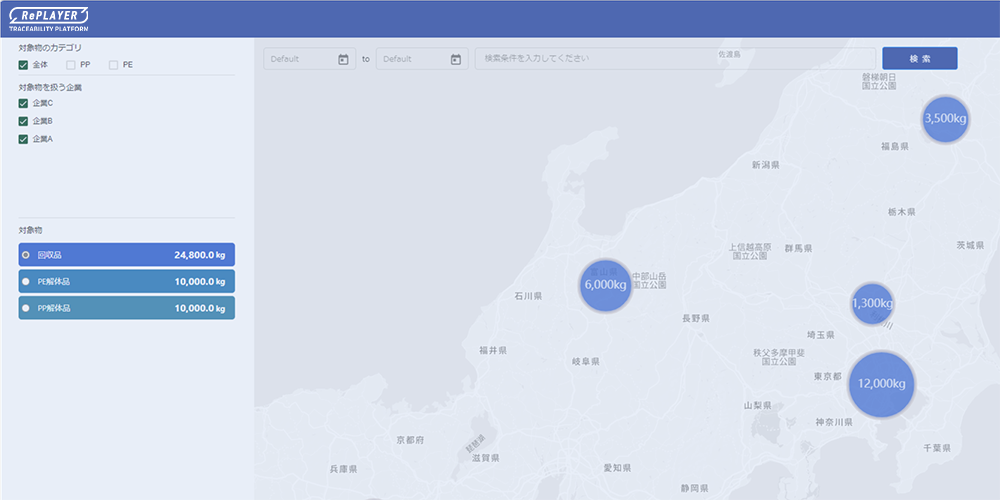The width and height of the screenshot is (1000, 500).
Task: Click the 岐阜県 map label
Action: coord(585,362)
